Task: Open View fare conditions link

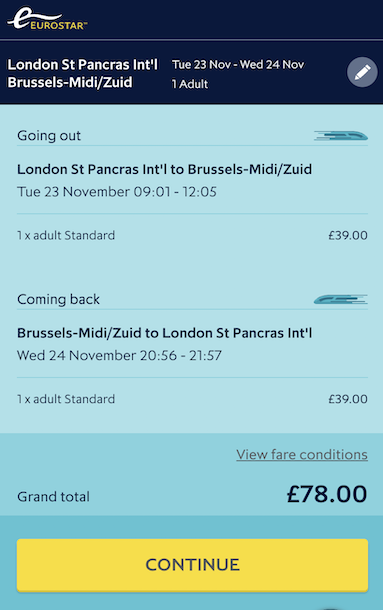Action: [x=302, y=454]
